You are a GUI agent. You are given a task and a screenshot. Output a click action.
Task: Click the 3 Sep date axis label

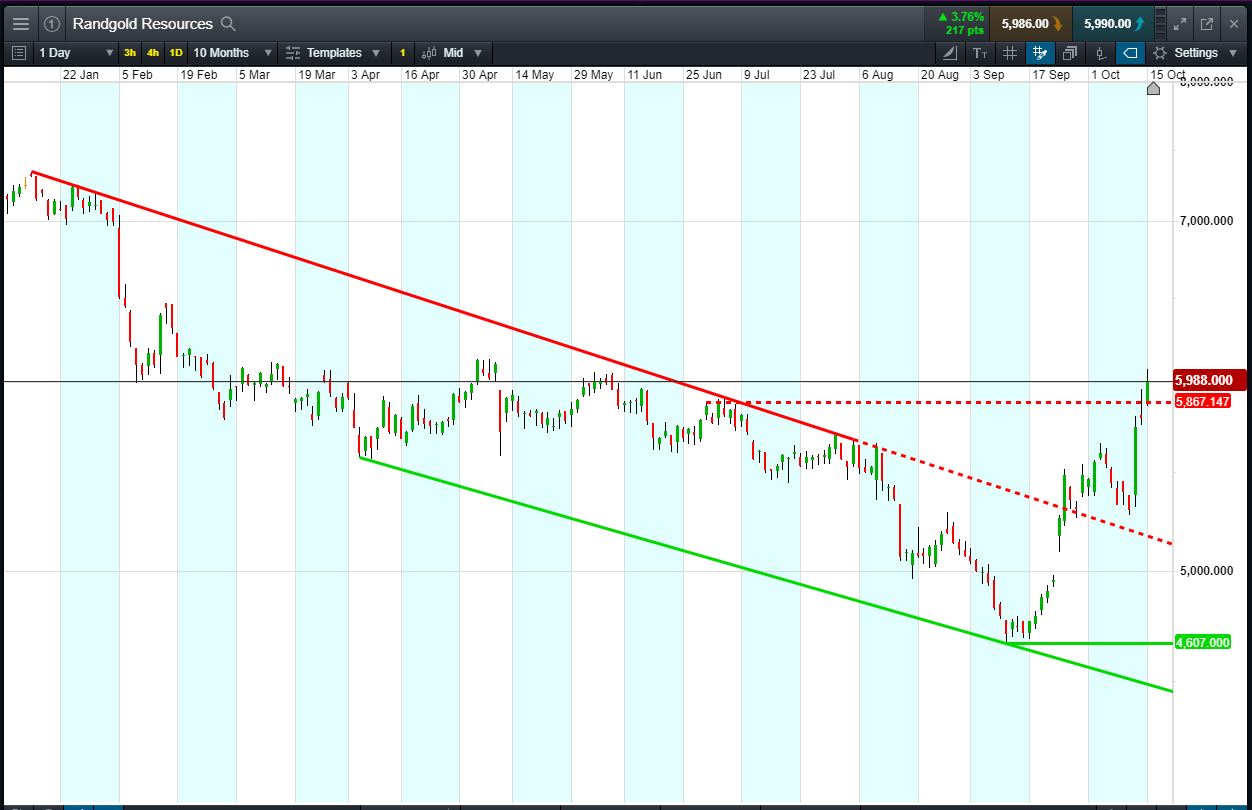click(989, 75)
